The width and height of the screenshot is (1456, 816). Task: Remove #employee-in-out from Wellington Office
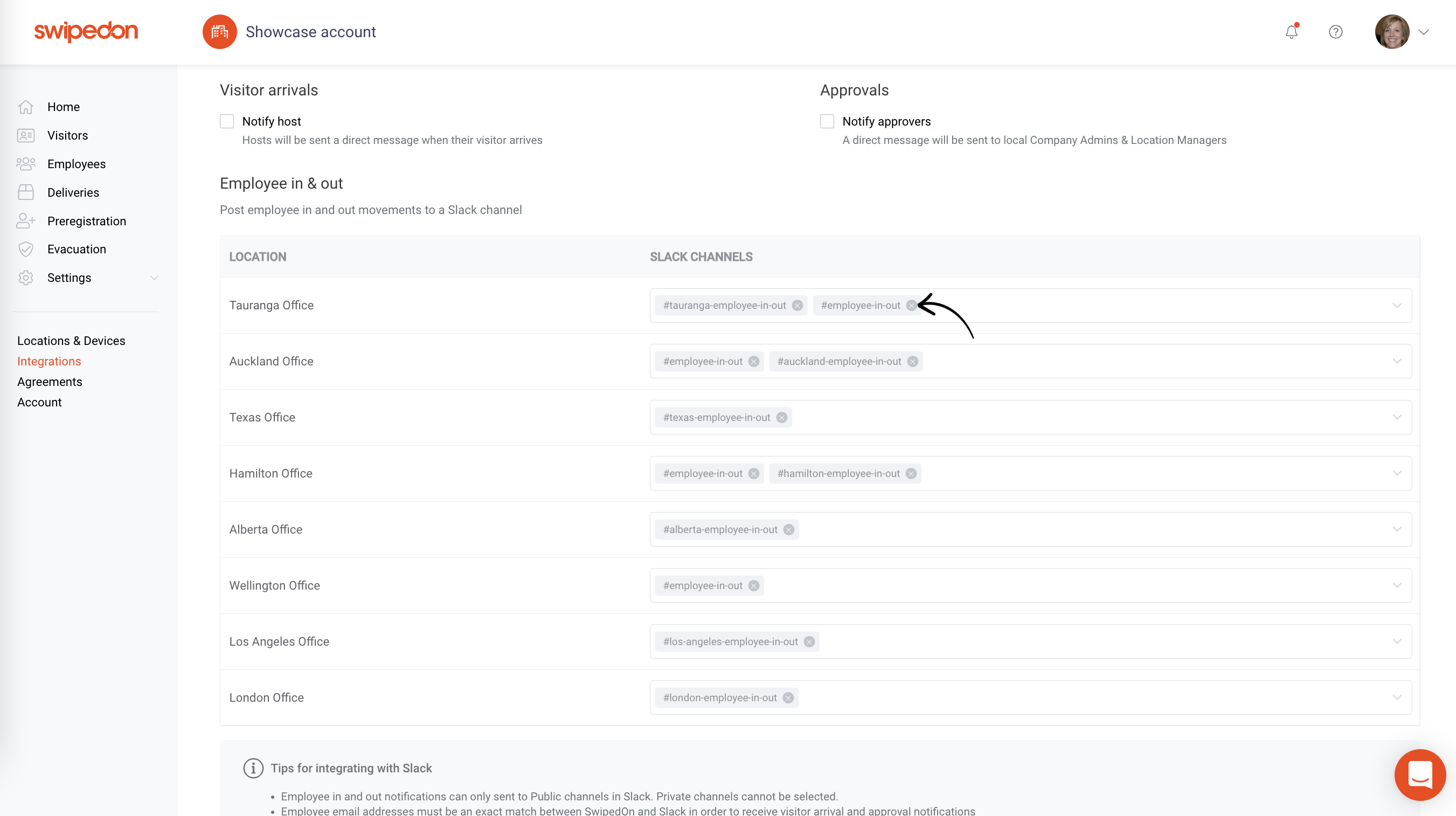point(753,585)
